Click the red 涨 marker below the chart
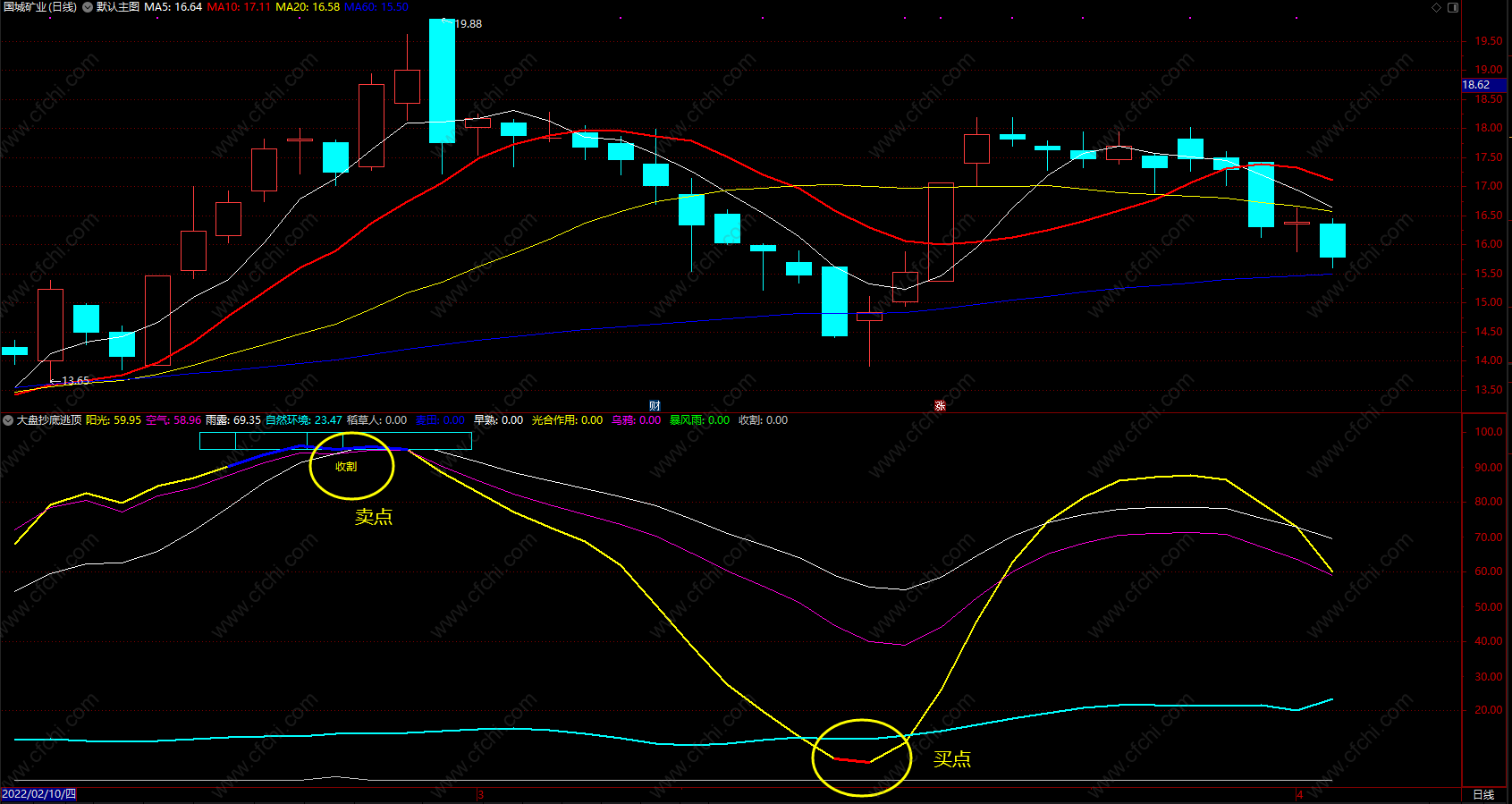The height and width of the screenshot is (804, 1512). (940, 406)
